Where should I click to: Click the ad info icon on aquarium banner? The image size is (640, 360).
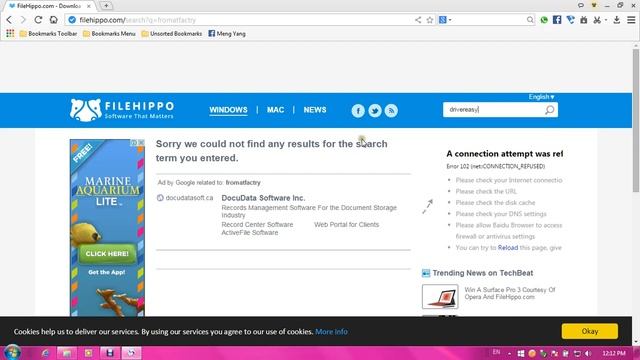point(133,142)
